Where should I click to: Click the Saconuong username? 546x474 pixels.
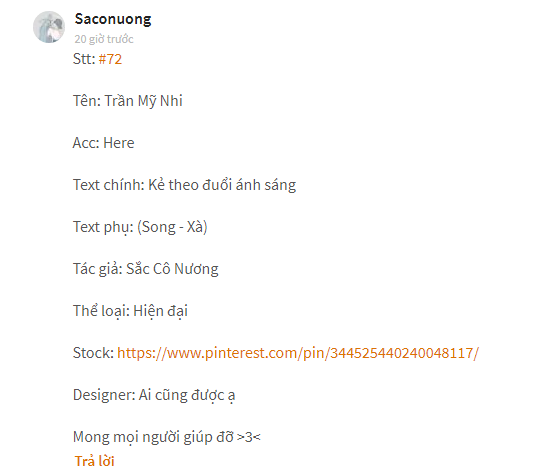[x=113, y=19]
